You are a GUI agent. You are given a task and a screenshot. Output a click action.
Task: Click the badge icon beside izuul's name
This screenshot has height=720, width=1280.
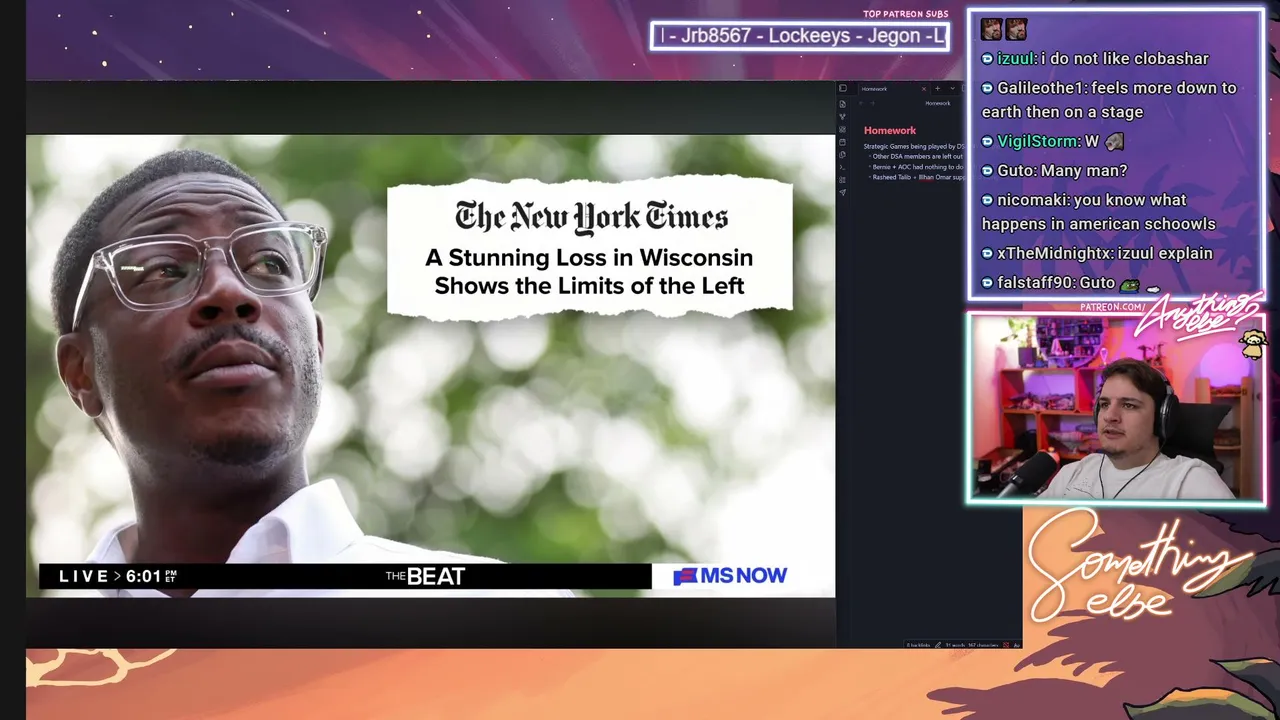(x=988, y=59)
